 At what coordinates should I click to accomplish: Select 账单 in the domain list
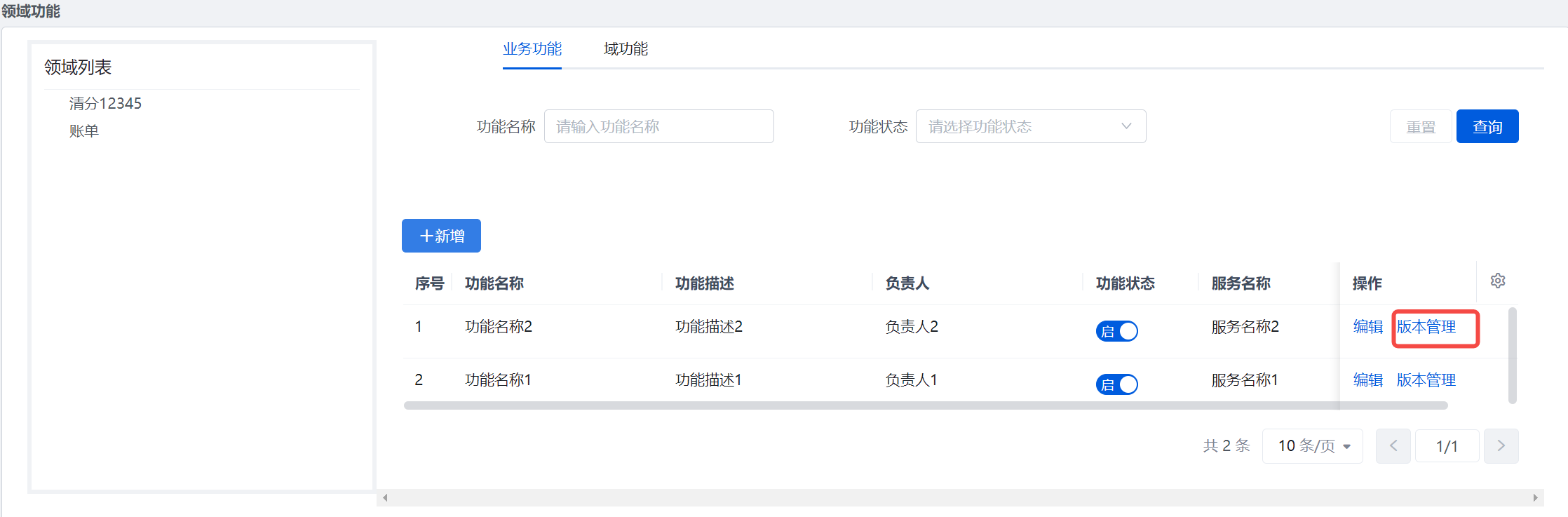pos(84,131)
